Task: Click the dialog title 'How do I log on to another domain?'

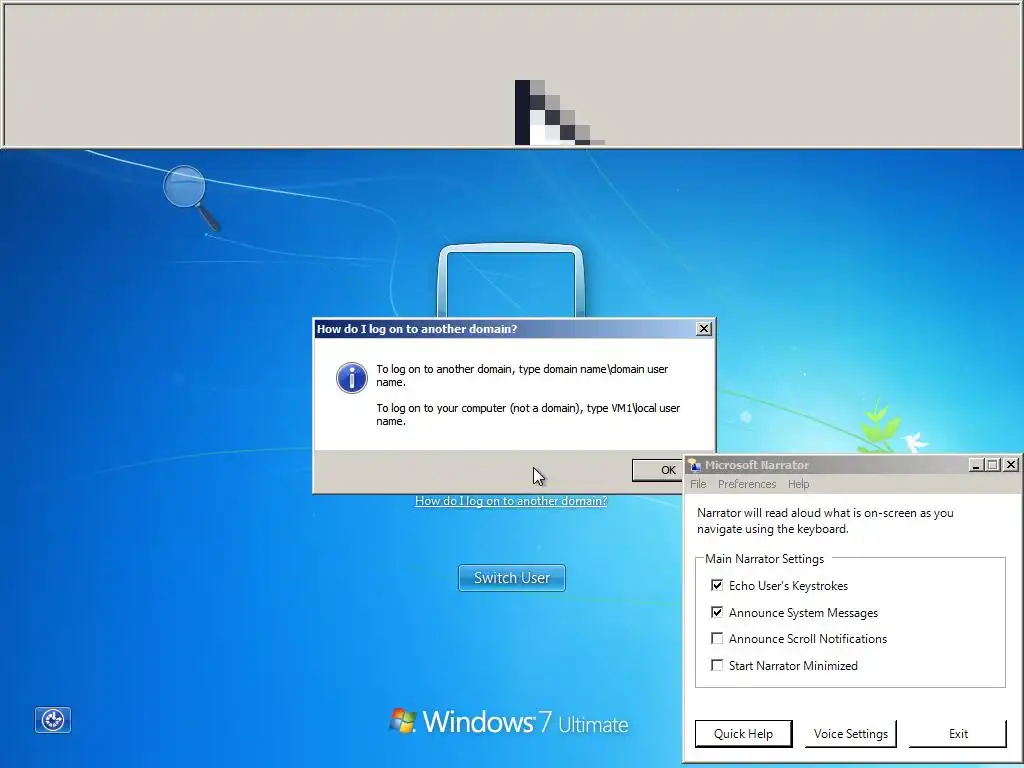Action: 417,329
